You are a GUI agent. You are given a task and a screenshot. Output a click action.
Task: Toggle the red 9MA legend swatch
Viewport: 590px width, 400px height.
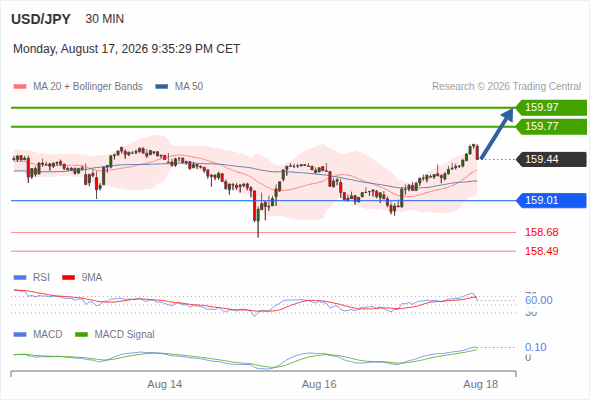pyautogui.click(x=68, y=278)
